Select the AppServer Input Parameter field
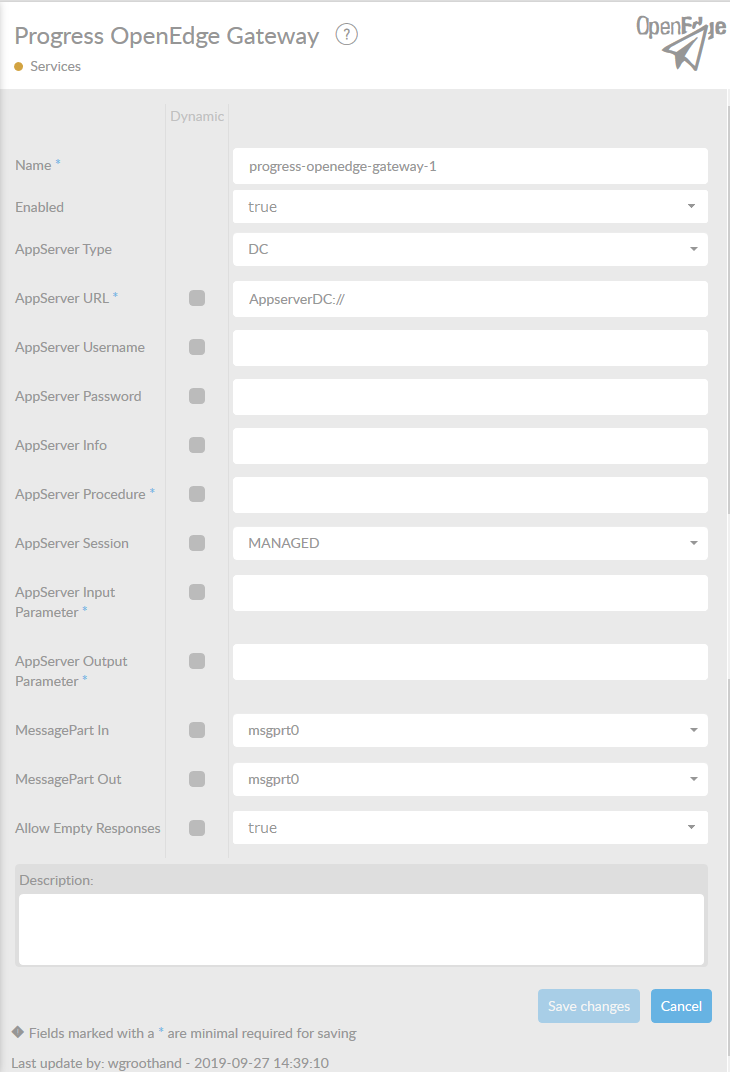Image resolution: width=730 pixels, height=1072 pixels. coord(470,592)
